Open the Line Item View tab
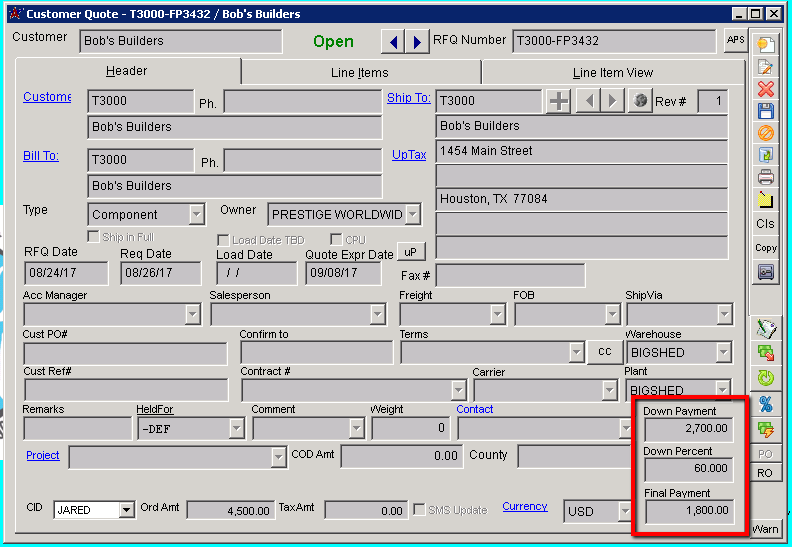 (612, 72)
